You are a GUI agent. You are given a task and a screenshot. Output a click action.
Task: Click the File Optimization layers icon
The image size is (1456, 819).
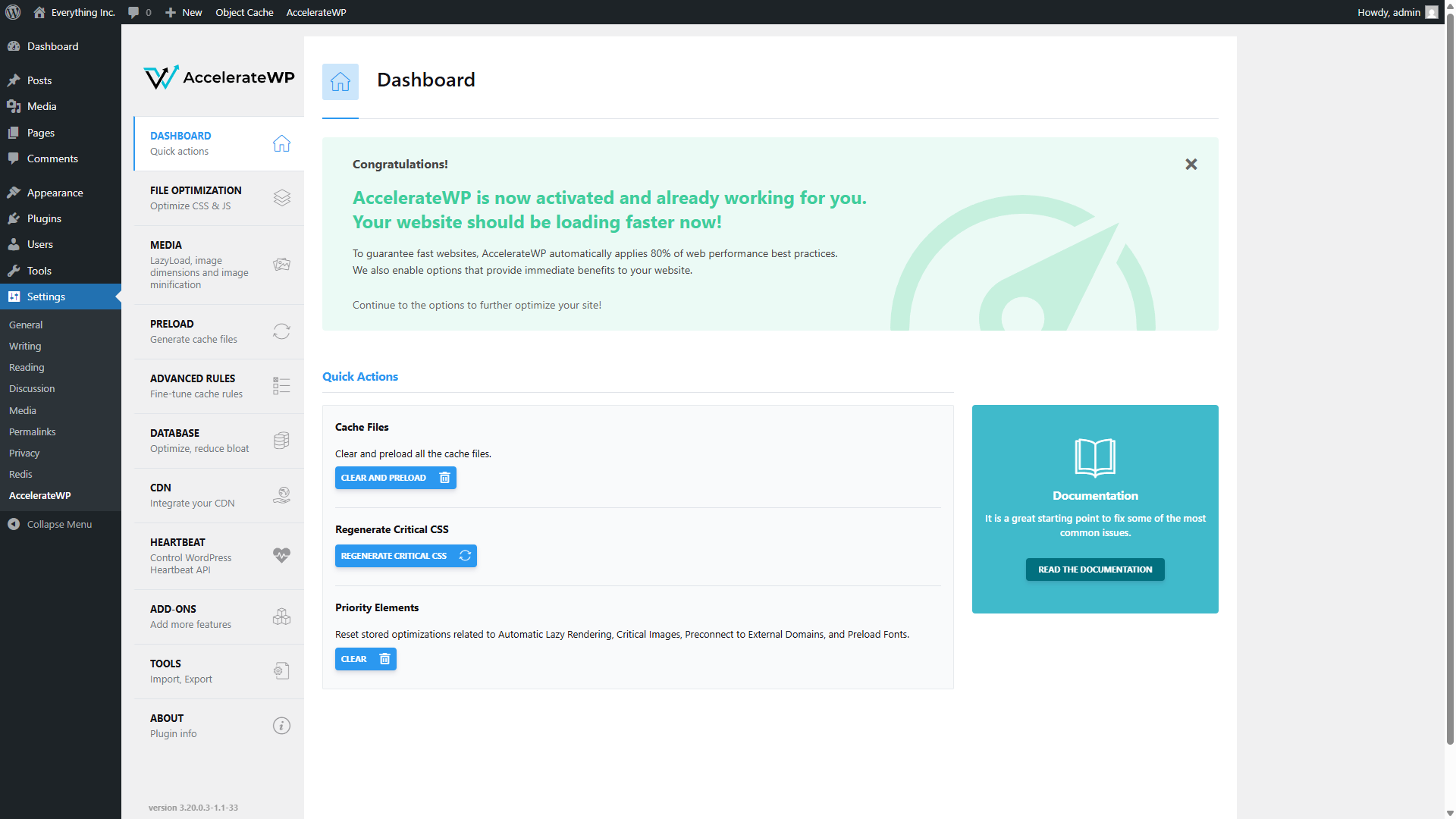[x=281, y=198]
